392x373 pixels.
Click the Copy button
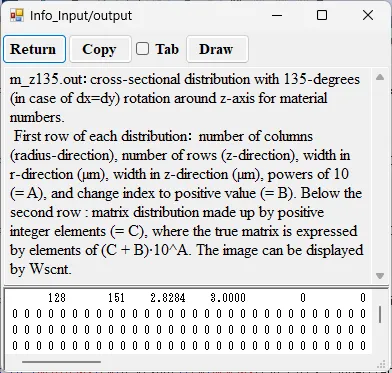click(100, 49)
